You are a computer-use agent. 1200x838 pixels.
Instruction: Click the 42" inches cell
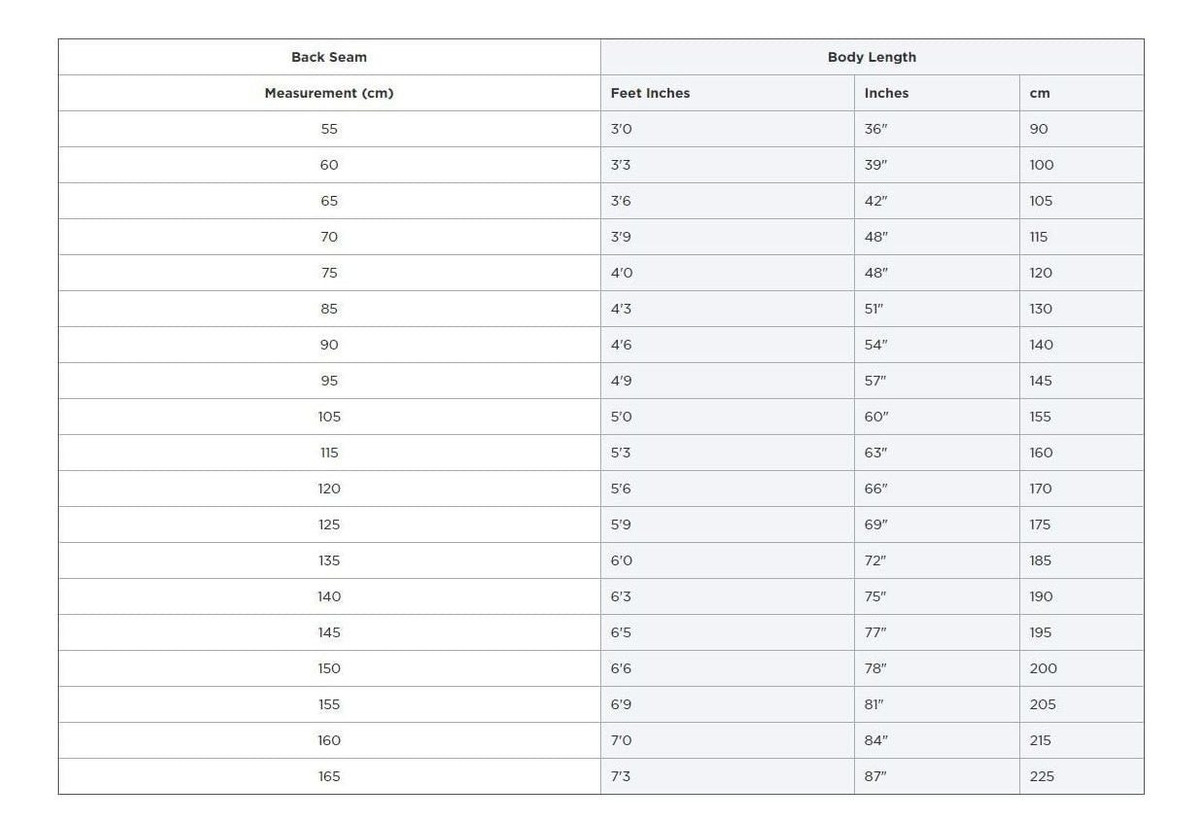tap(876, 201)
